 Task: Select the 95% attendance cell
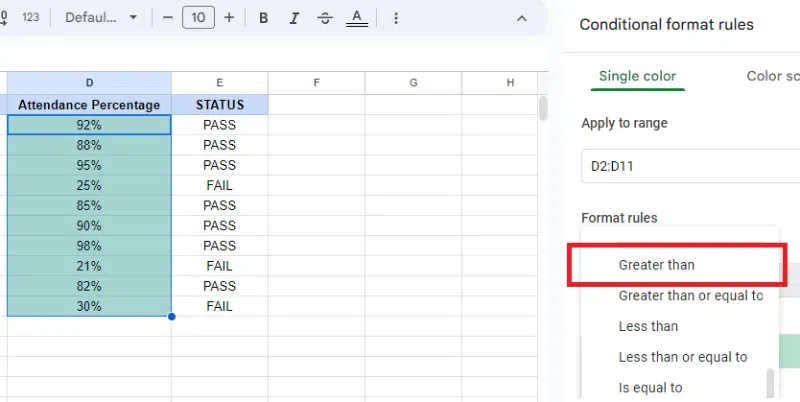pyautogui.click(x=89, y=165)
